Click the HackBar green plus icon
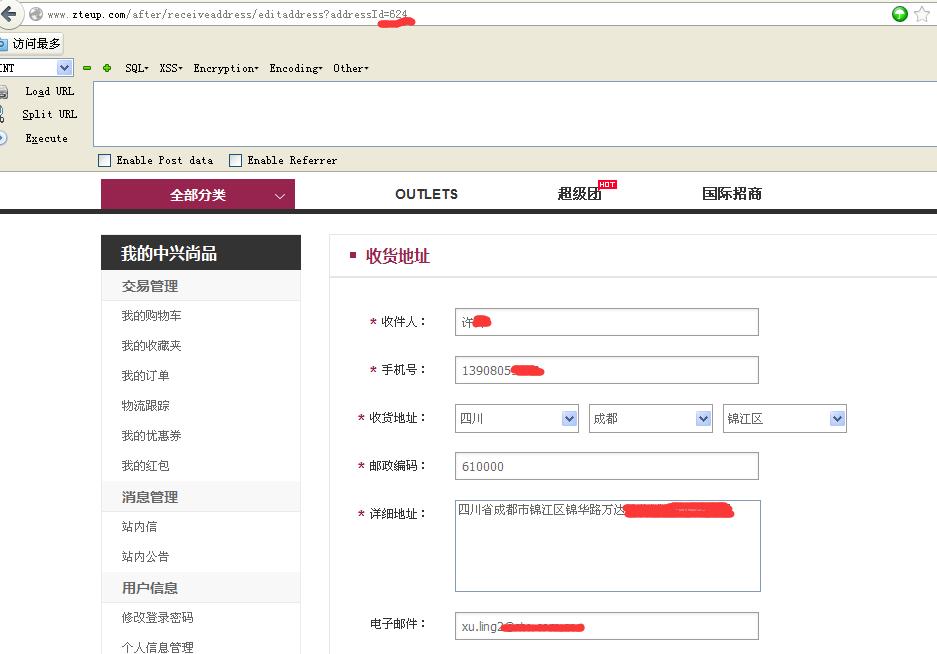 pyautogui.click(x=107, y=68)
